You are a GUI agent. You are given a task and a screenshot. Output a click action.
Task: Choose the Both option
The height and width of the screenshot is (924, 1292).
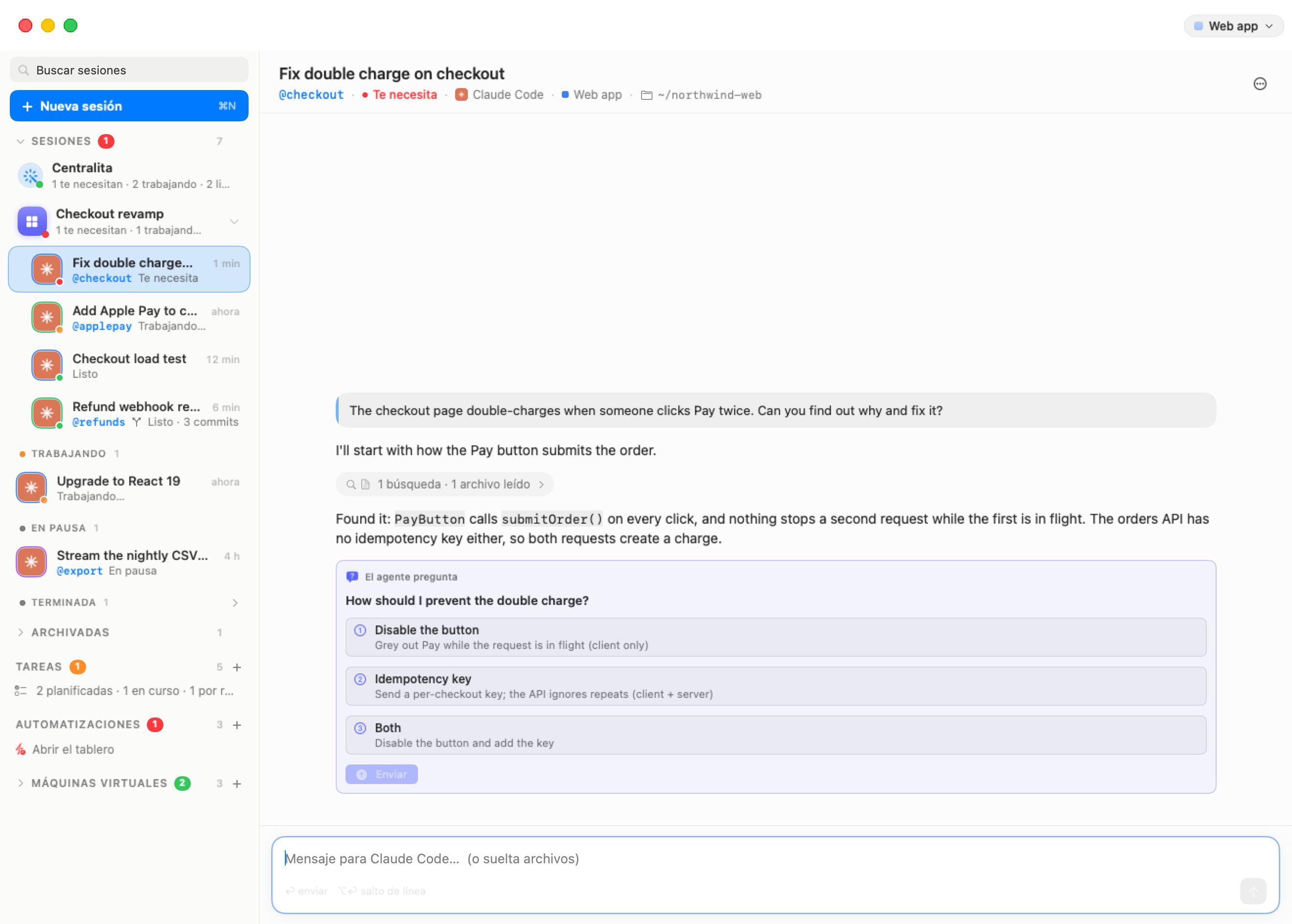click(775, 735)
